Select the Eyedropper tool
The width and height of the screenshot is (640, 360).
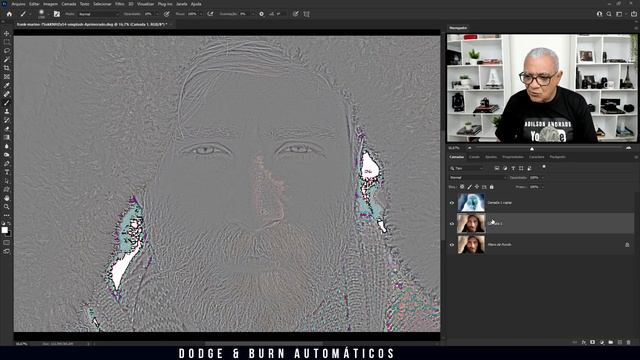[x=7, y=85]
